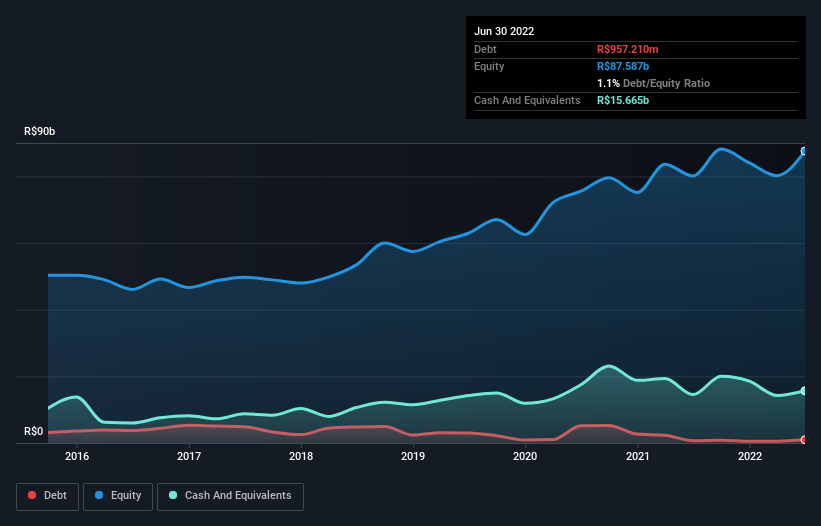Click the R$0 y-axis label
Screen dimensions: 821x526
[34, 431]
